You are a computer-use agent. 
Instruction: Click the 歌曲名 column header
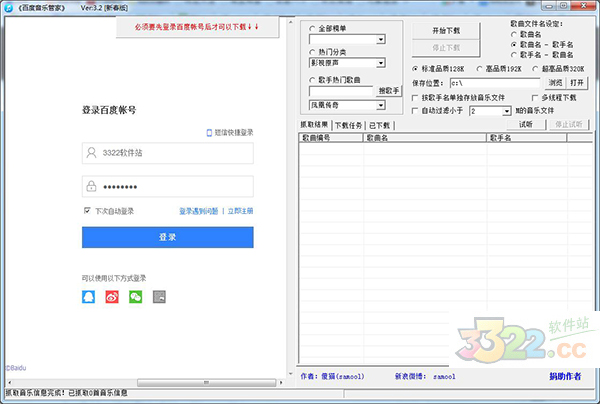[424, 138]
